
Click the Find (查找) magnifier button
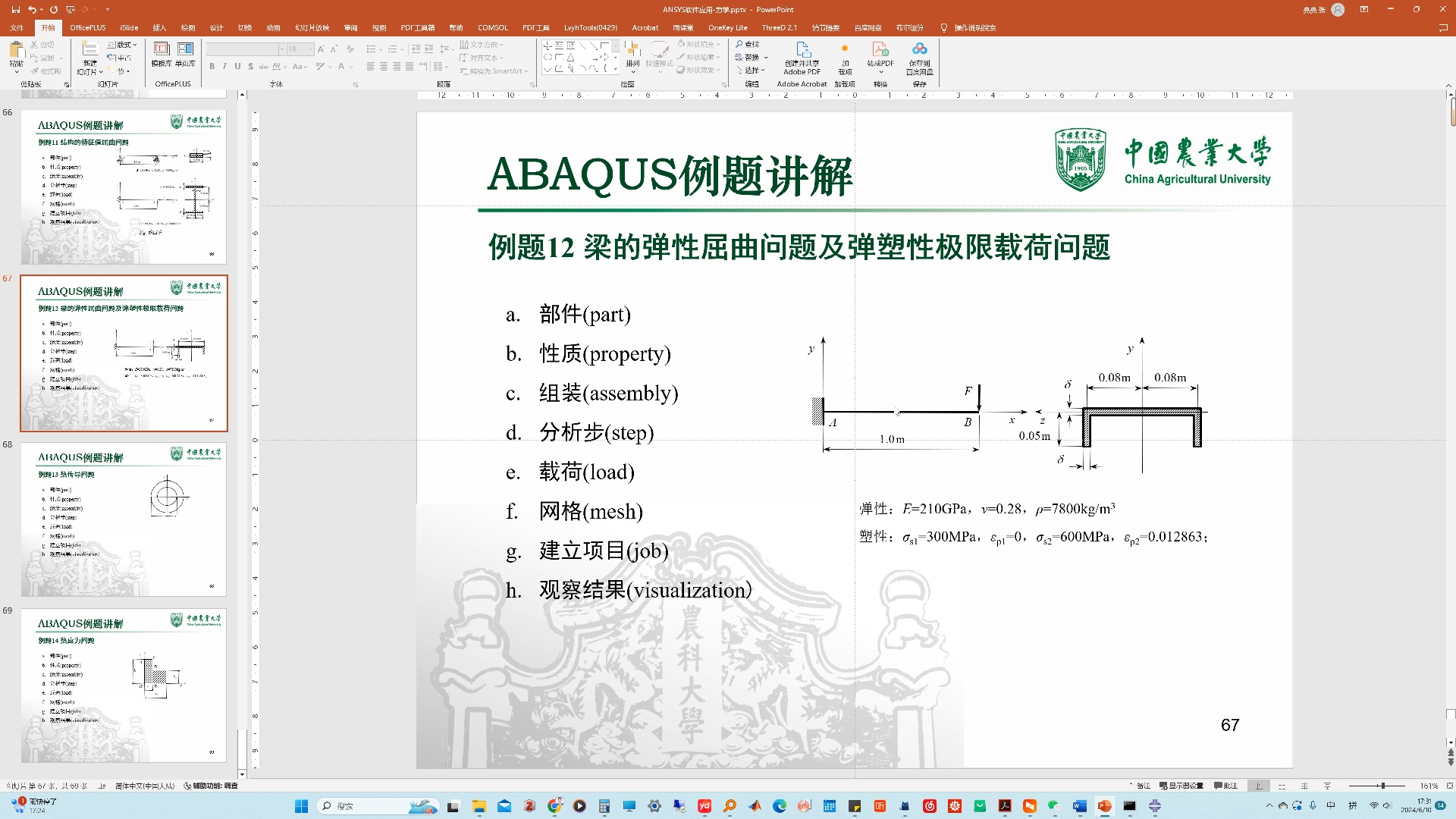pyautogui.click(x=747, y=44)
